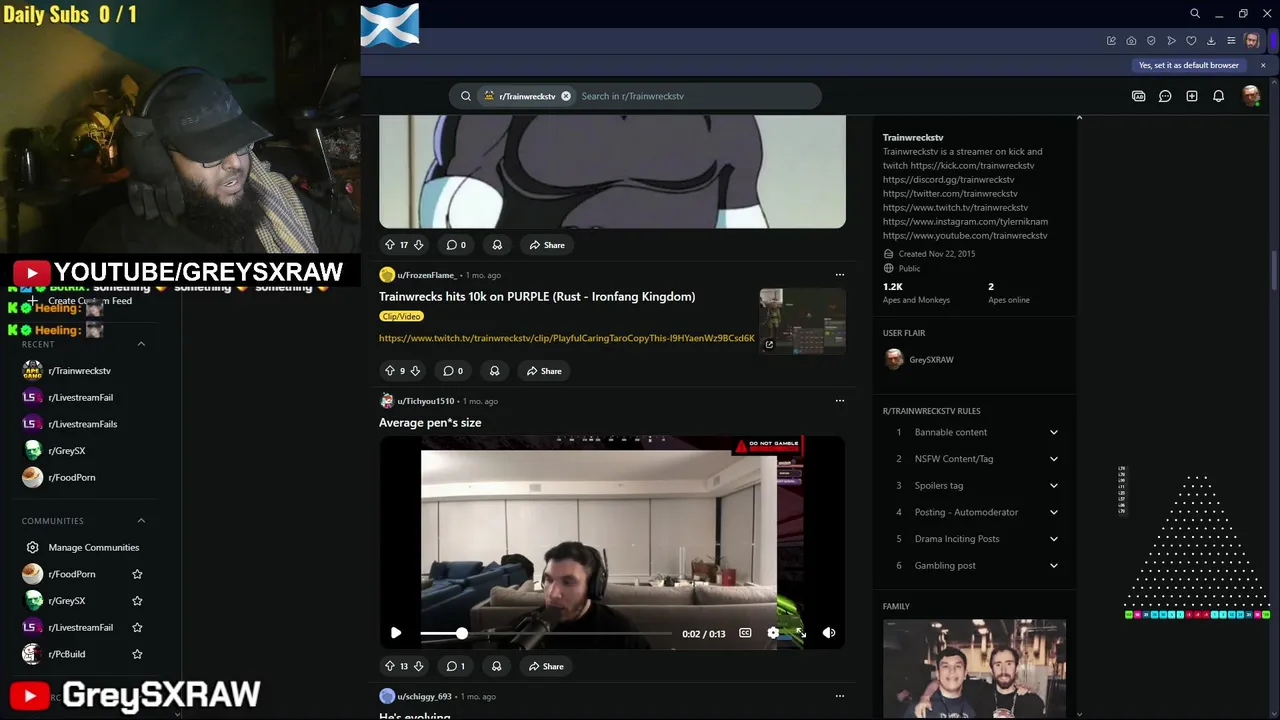Click the browser profile avatar in toolbar
Image resolution: width=1280 pixels, height=720 pixels.
point(1252,41)
